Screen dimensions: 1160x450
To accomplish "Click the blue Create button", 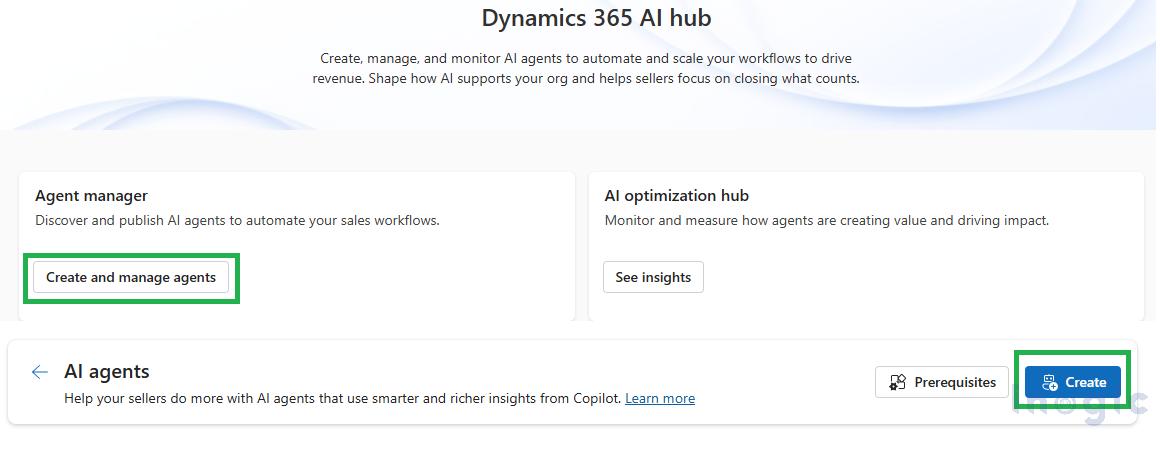I will click(1073, 383).
